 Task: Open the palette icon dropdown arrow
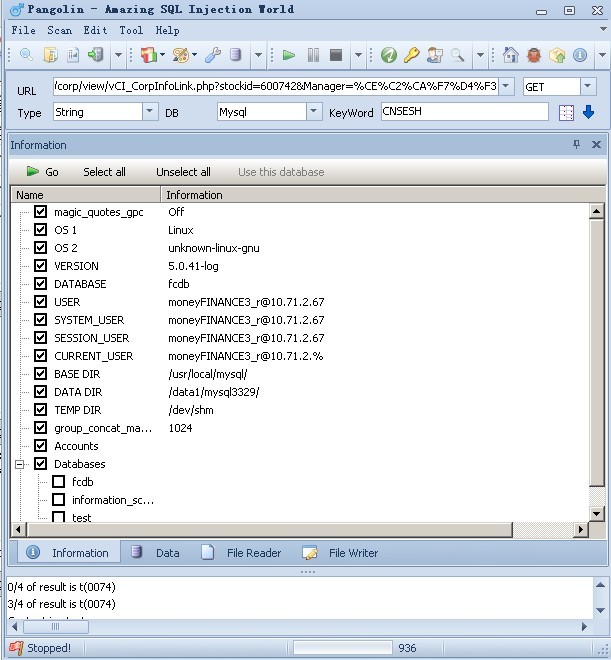(194, 55)
